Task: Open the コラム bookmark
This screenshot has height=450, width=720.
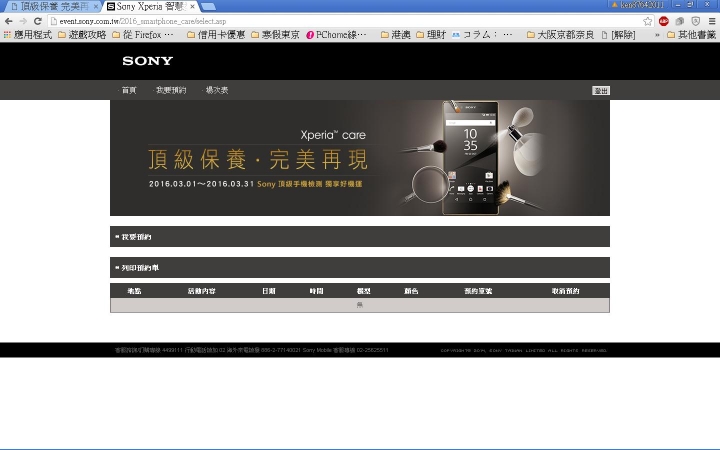Action: point(482,35)
